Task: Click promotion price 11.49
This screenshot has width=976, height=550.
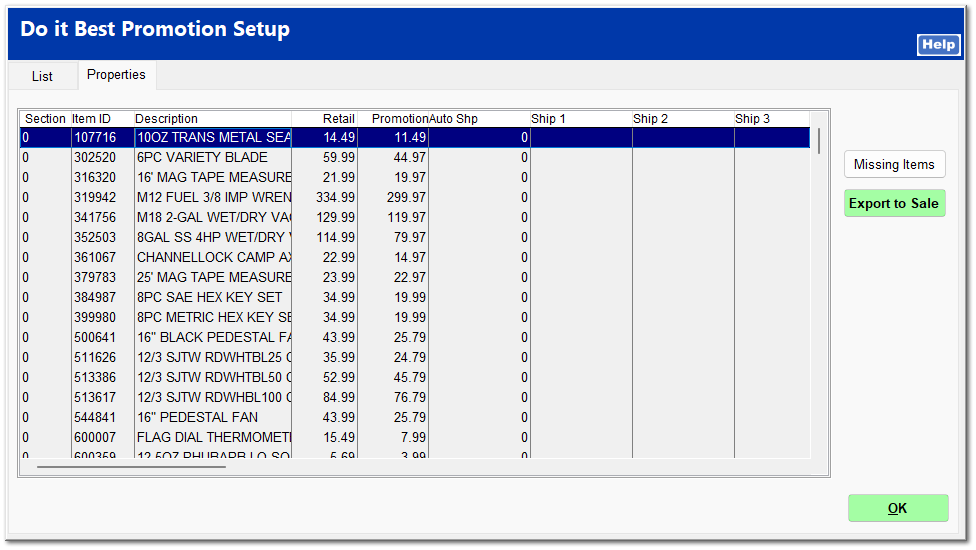Action: 410,138
